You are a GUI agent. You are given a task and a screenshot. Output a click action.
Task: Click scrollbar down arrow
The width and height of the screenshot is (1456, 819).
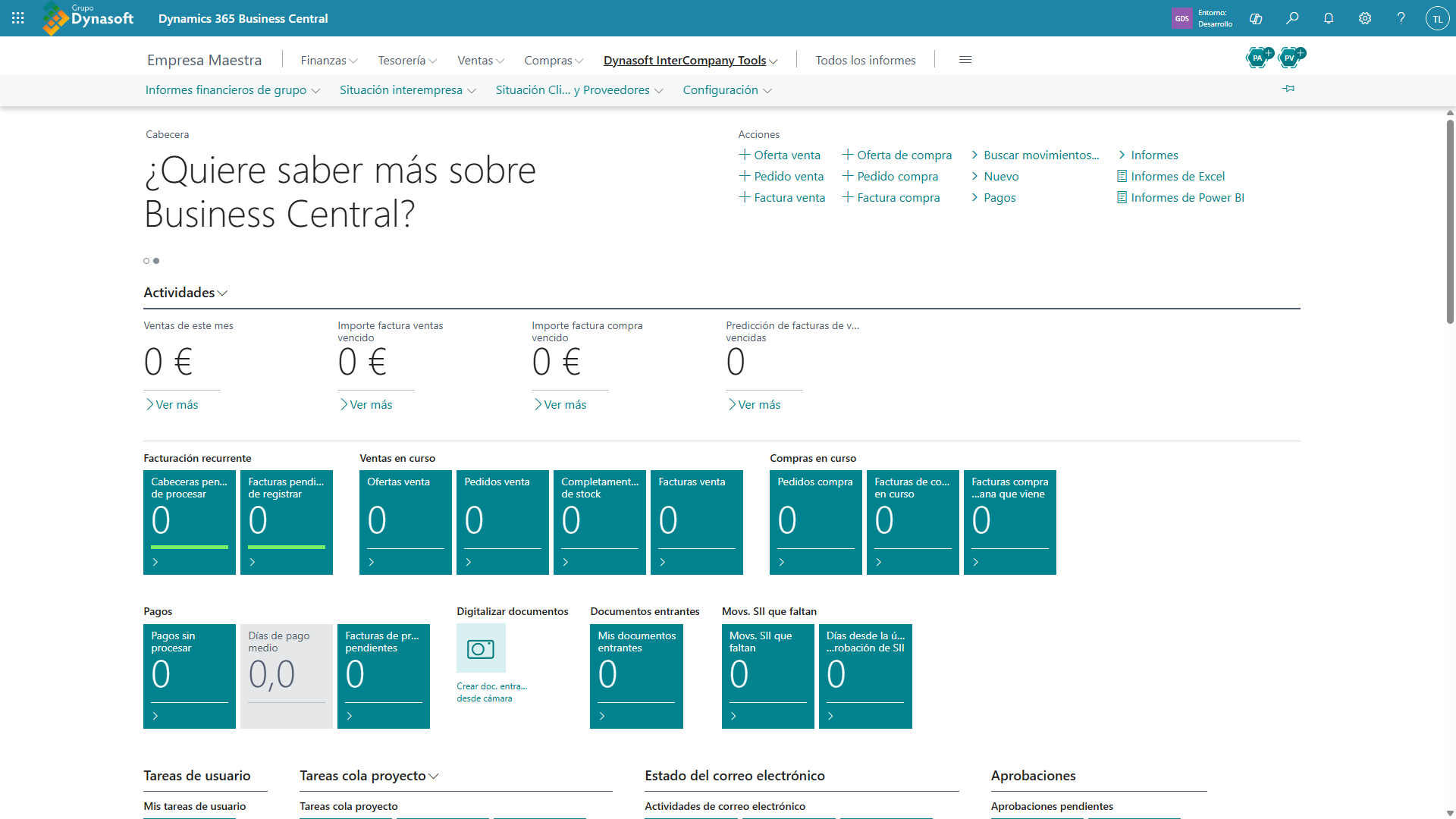tap(1450, 813)
